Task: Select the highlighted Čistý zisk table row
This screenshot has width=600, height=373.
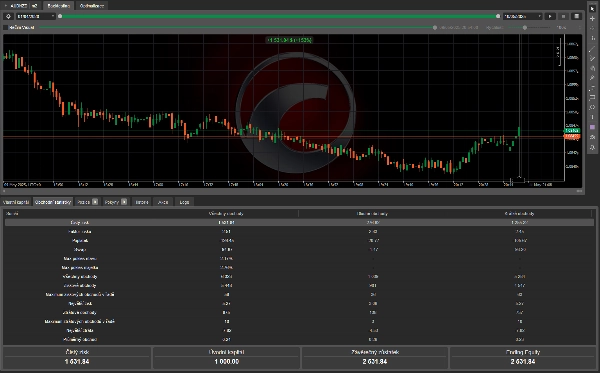Action: (299, 222)
